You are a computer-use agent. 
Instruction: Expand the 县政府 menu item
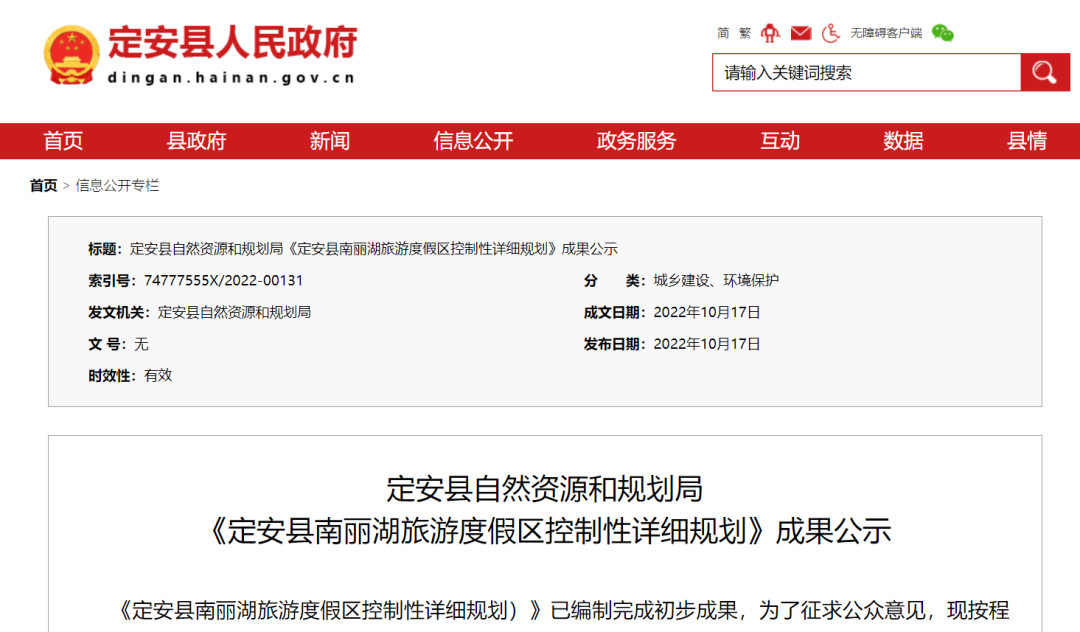pos(198,141)
